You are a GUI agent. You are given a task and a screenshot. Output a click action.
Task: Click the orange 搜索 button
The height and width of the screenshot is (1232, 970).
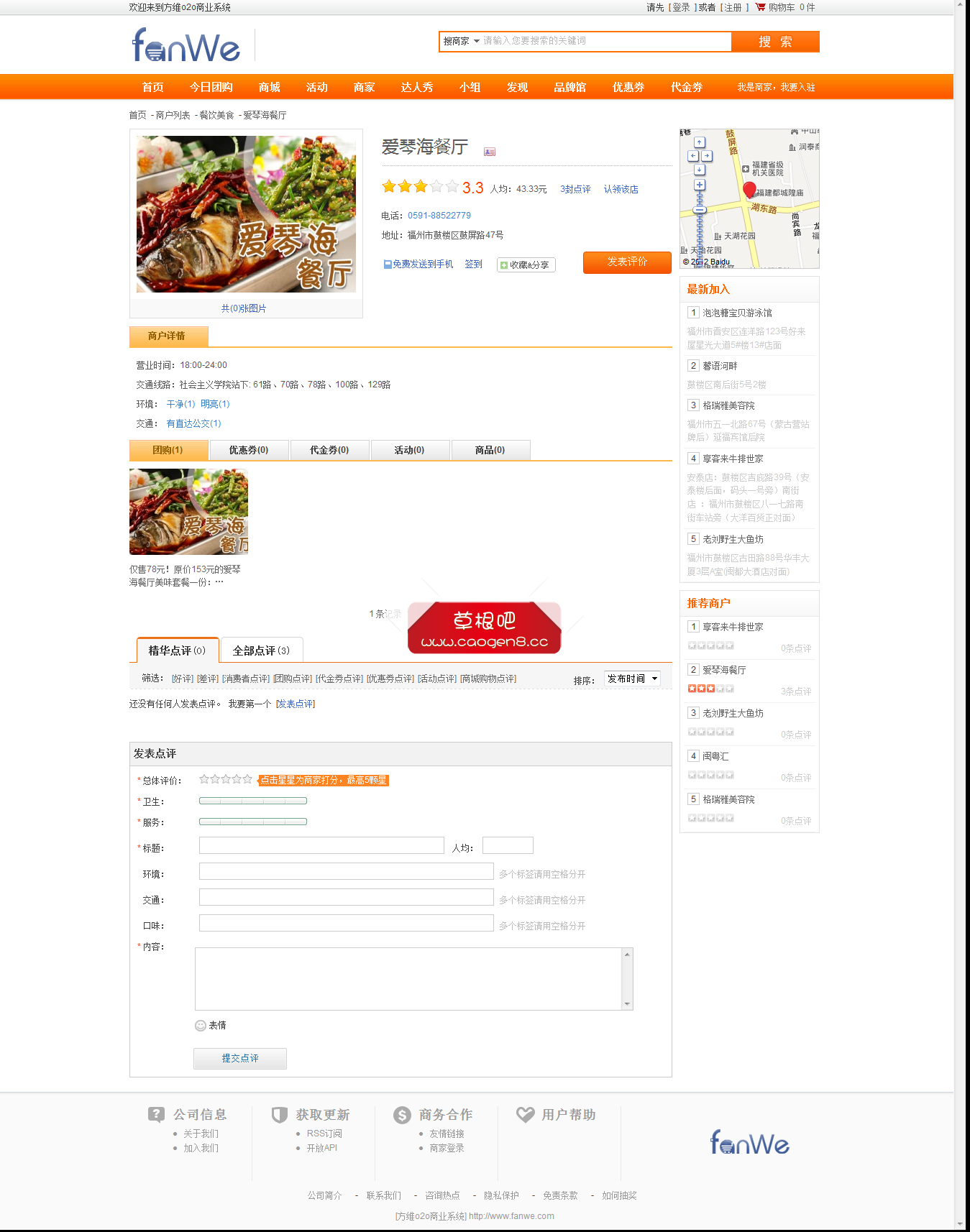pyautogui.click(x=775, y=42)
